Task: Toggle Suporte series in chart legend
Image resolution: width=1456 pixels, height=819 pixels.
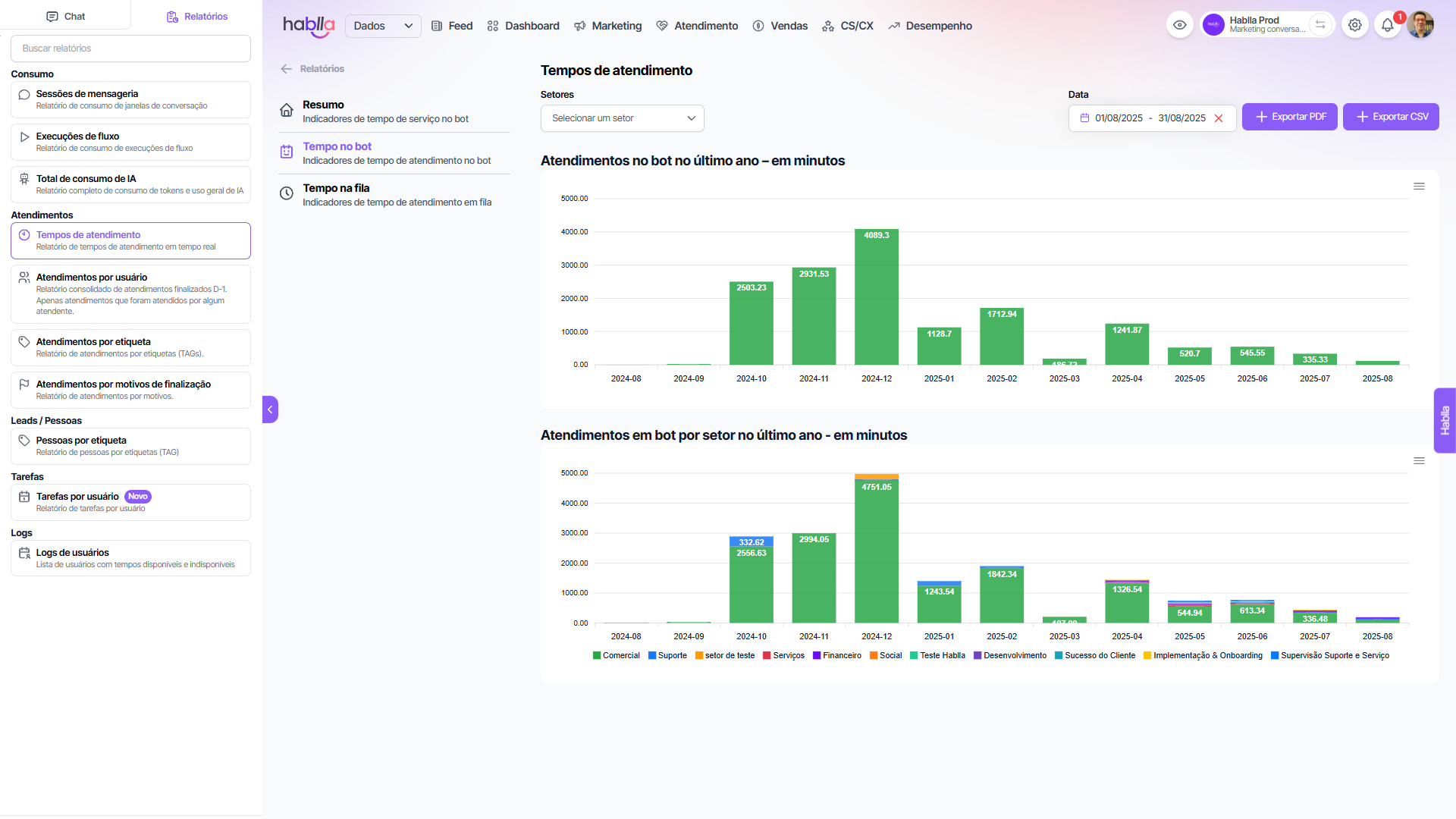Action: (x=667, y=656)
